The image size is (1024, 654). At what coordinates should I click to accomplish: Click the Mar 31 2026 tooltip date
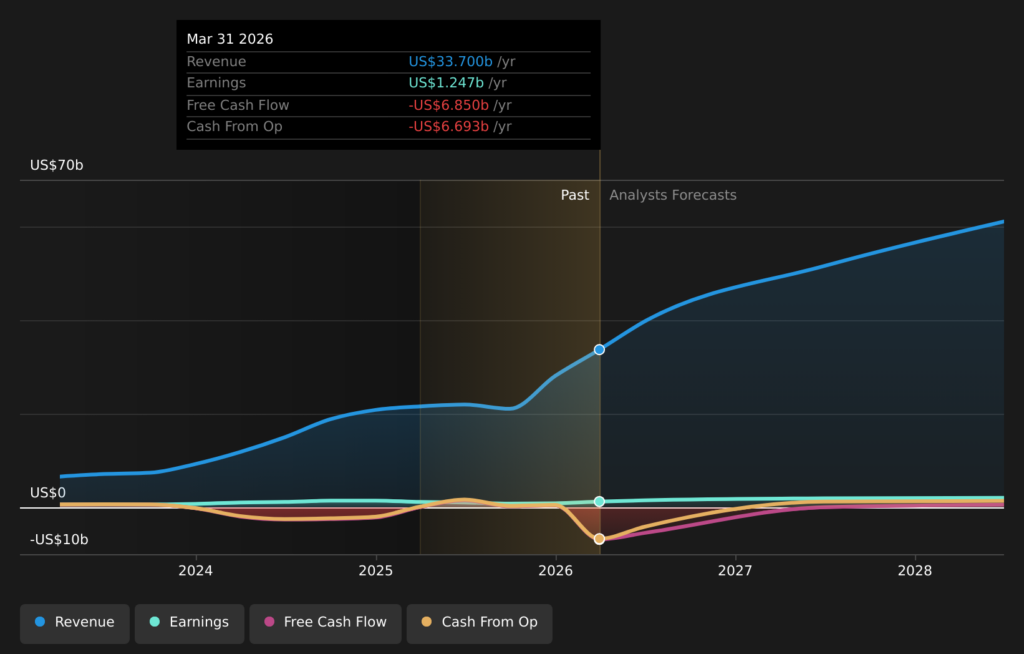click(x=230, y=39)
